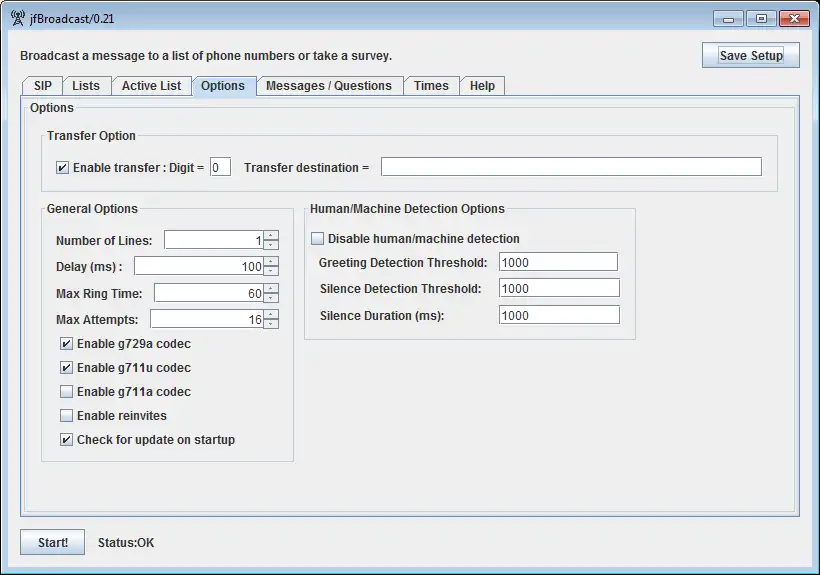Enable the g711a codec checkbox

(x=66, y=392)
